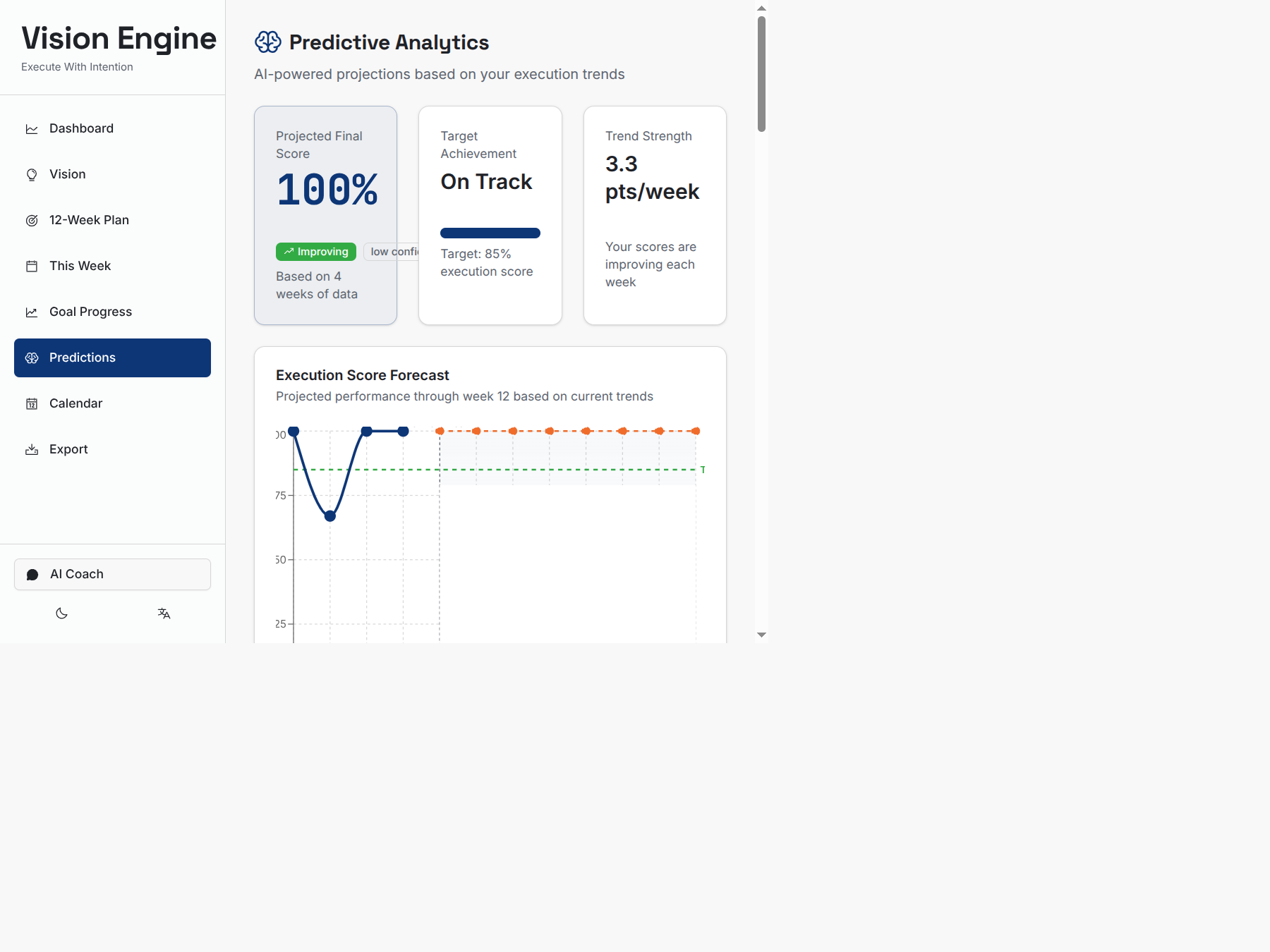1270x952 pixels.
Task: Select the Predictions menu item
Action: 112,358
